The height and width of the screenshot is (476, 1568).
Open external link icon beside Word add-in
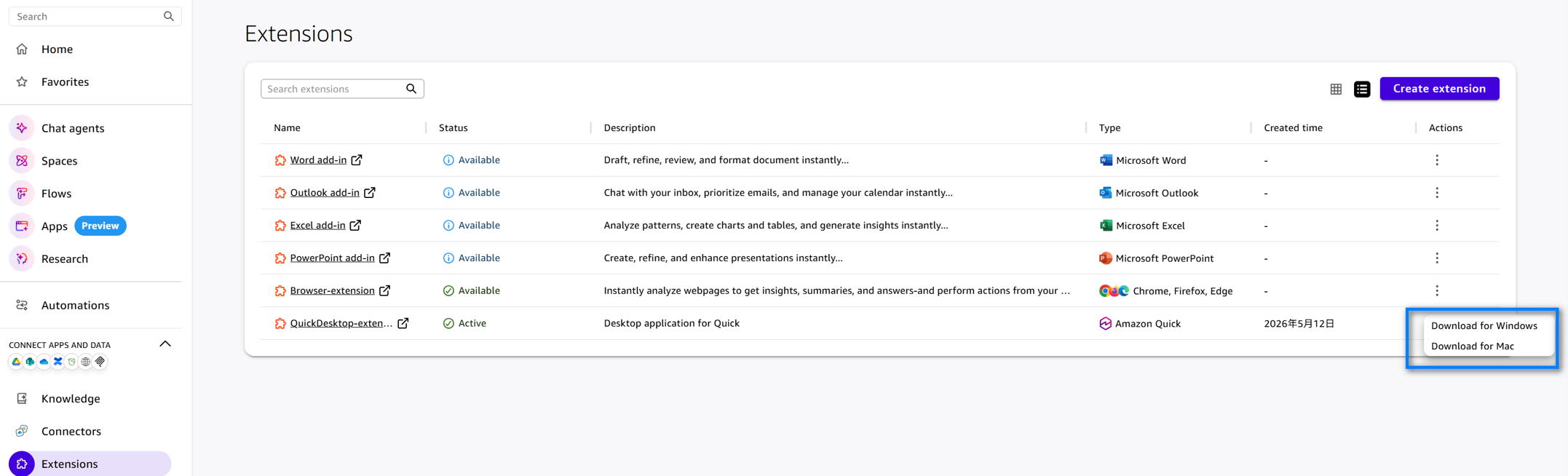pyautogui.click(x=357, y=160)
